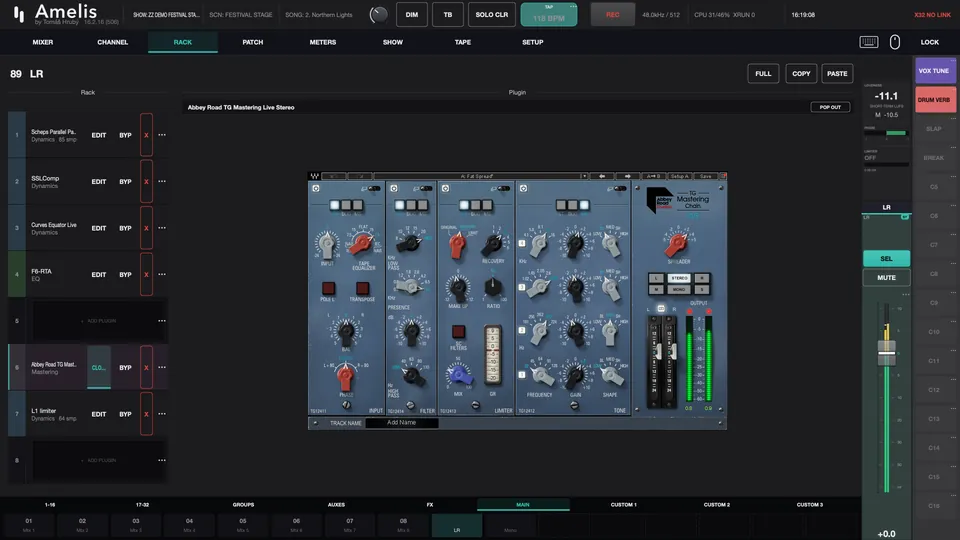Image resolution: width=960 pixels, height=540 pixels.
Task: Remove SSLComp plugin with its red X
Action: coord(146,181)
